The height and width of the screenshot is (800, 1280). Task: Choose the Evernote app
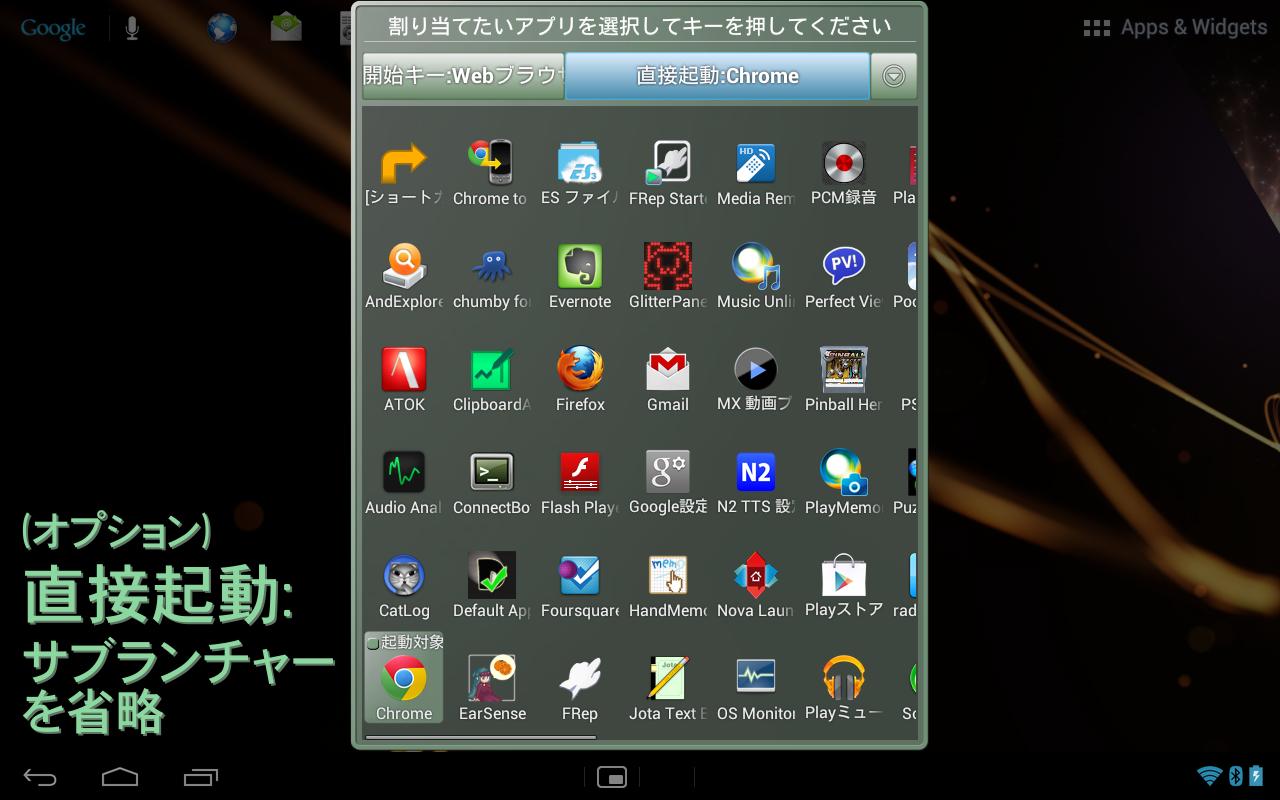(x=580, y=266)
